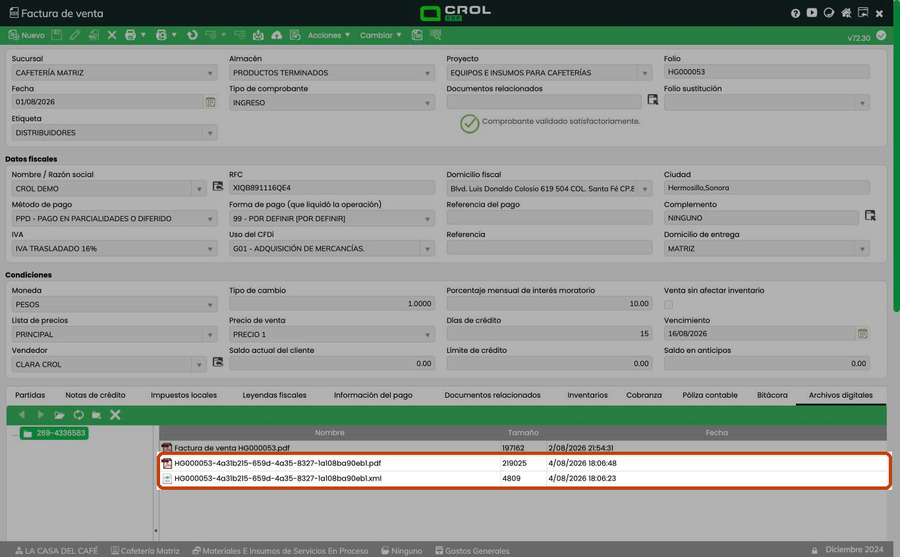The image size is (900, 557).
Task: Click LA CASA DEL CAFÉ in status bar
Action: click(x=56, y=550)
